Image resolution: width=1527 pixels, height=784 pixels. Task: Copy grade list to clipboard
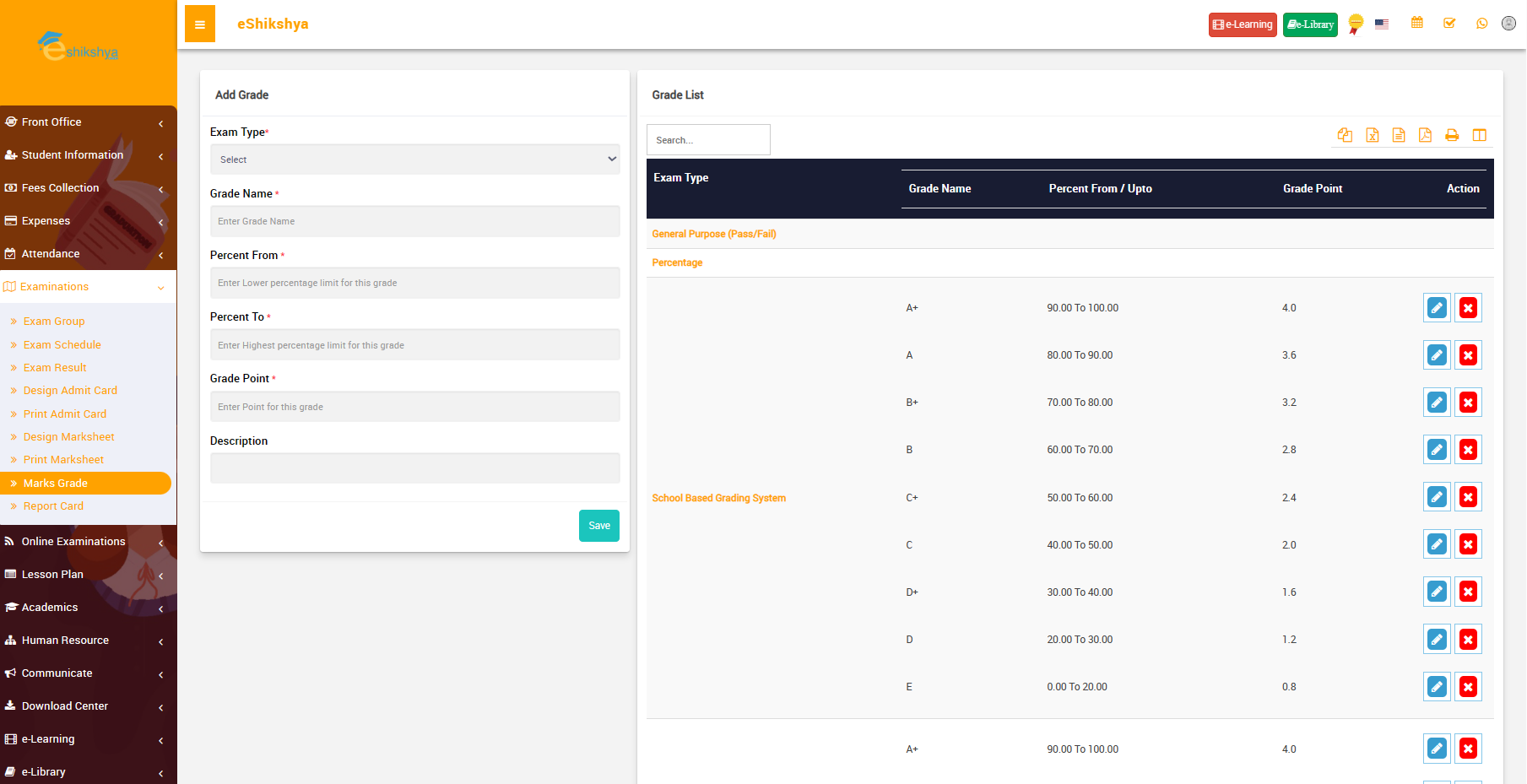(x=1345, y=135)
